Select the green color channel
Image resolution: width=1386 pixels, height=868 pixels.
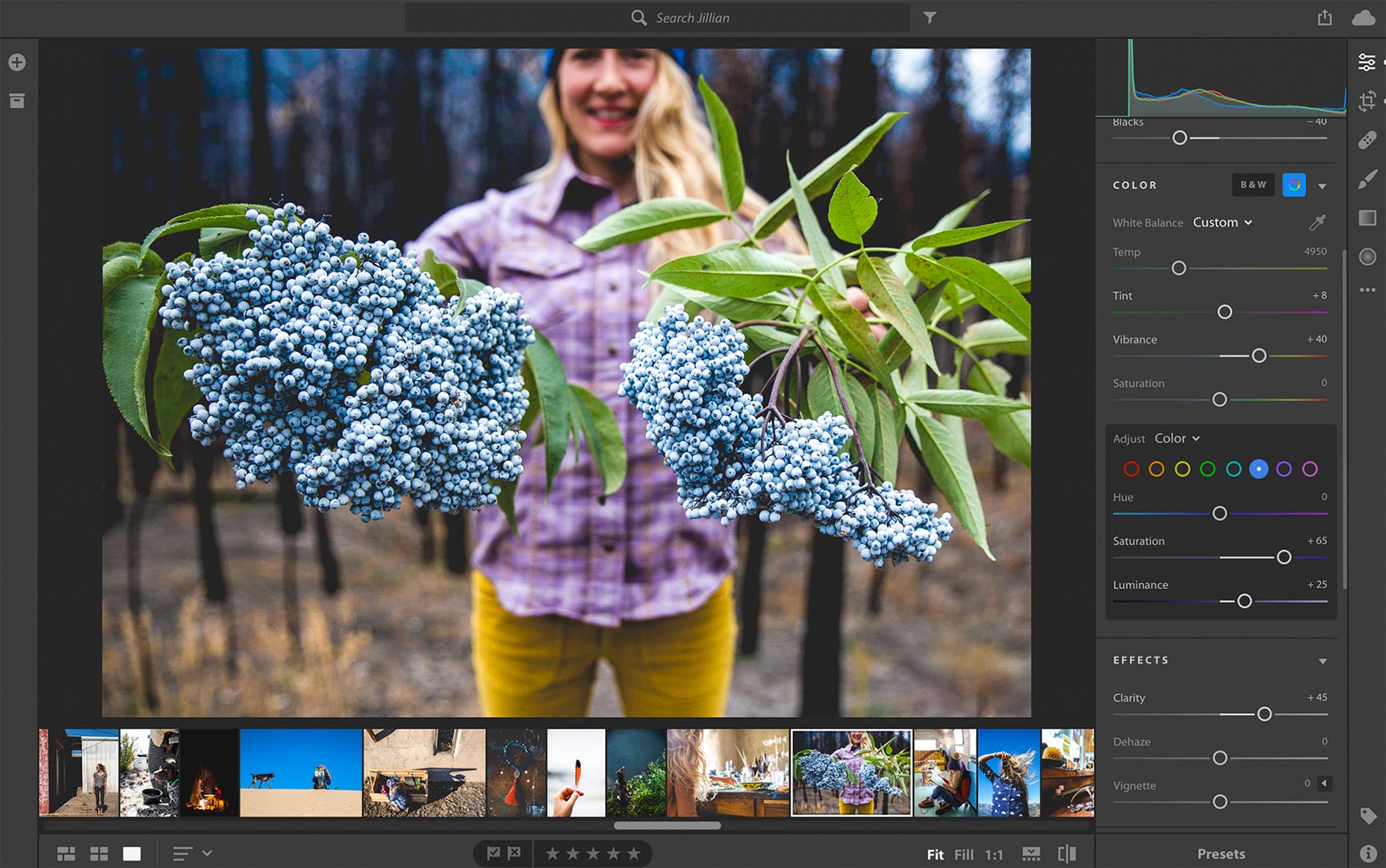(x=1208, y=469)
